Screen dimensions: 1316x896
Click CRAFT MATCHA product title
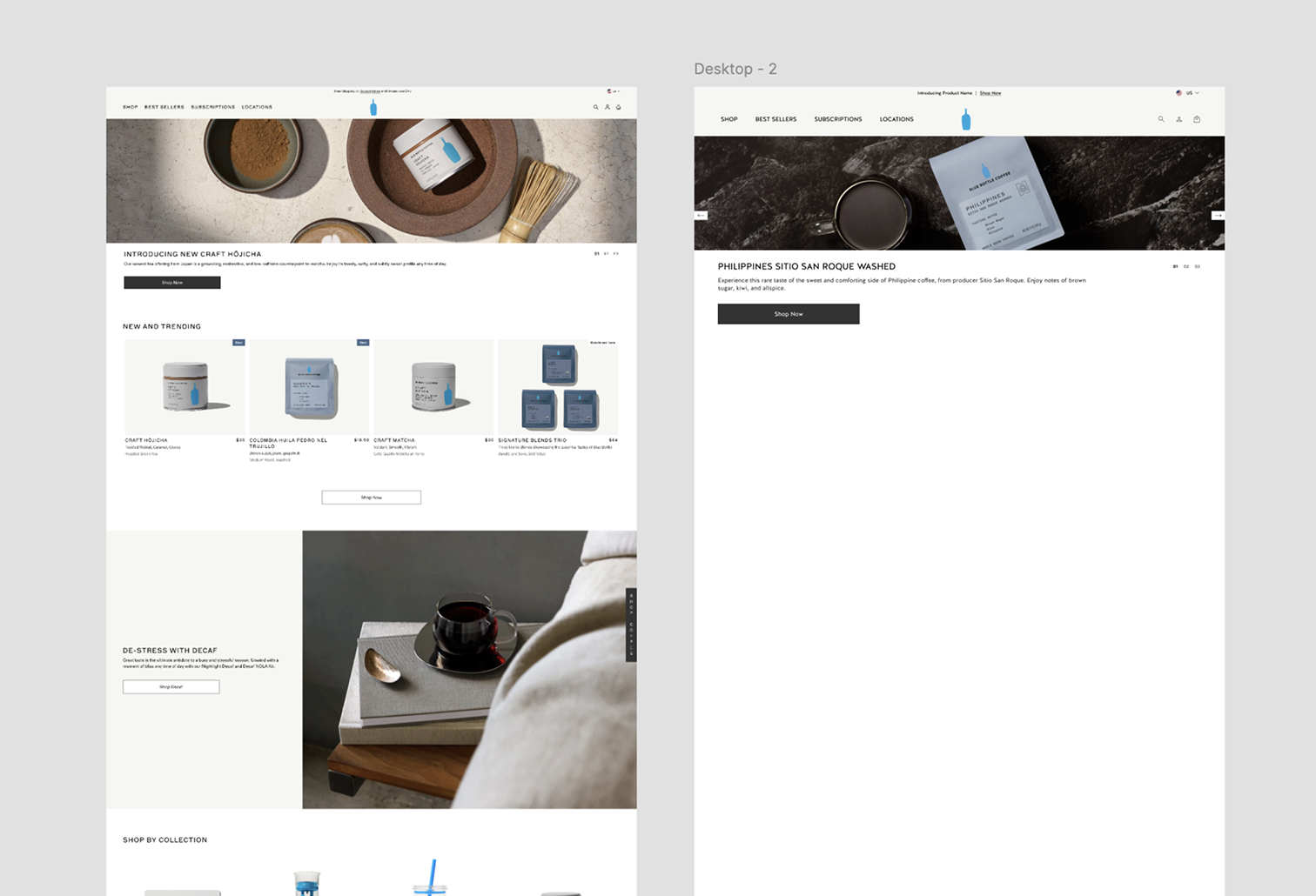(394, 440)
